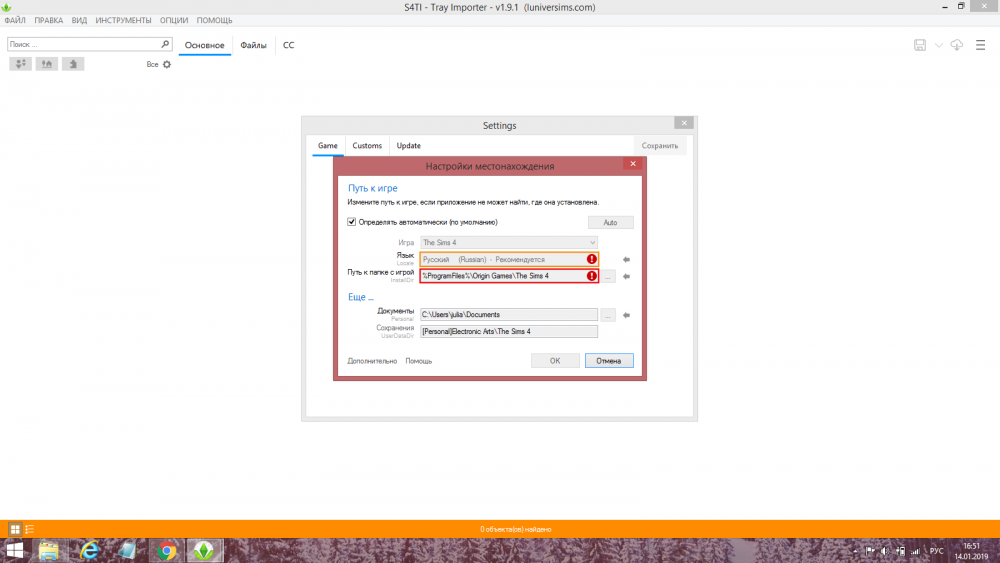The image size is (1000, 563).
Task: Open the hamburger menu icon
Action: point(981,45)
